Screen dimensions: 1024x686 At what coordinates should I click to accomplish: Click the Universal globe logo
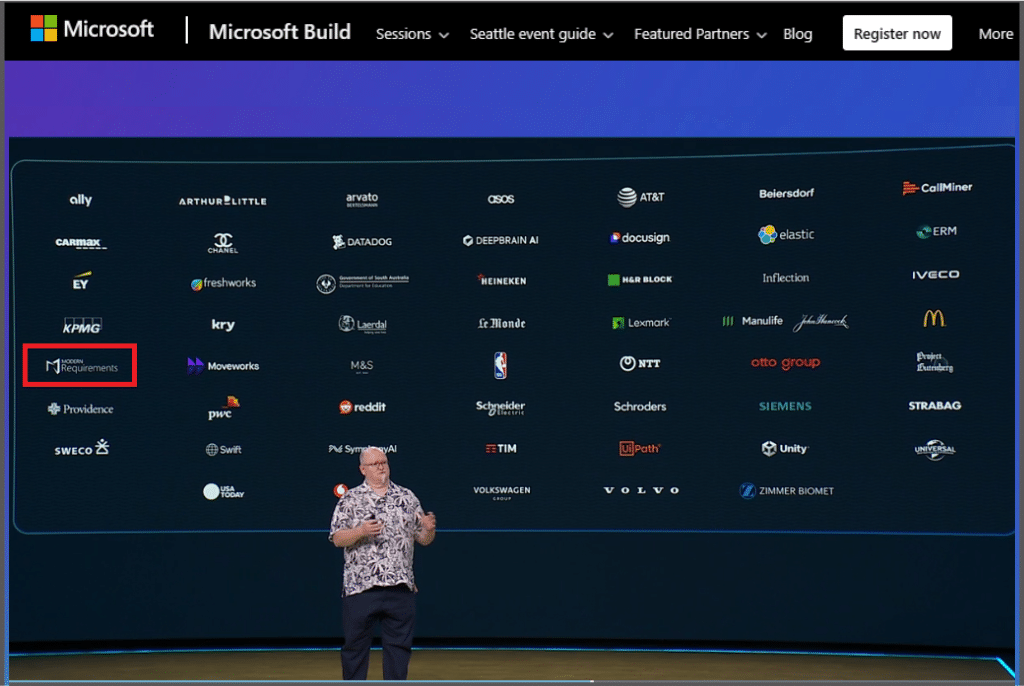pos(935,449)
